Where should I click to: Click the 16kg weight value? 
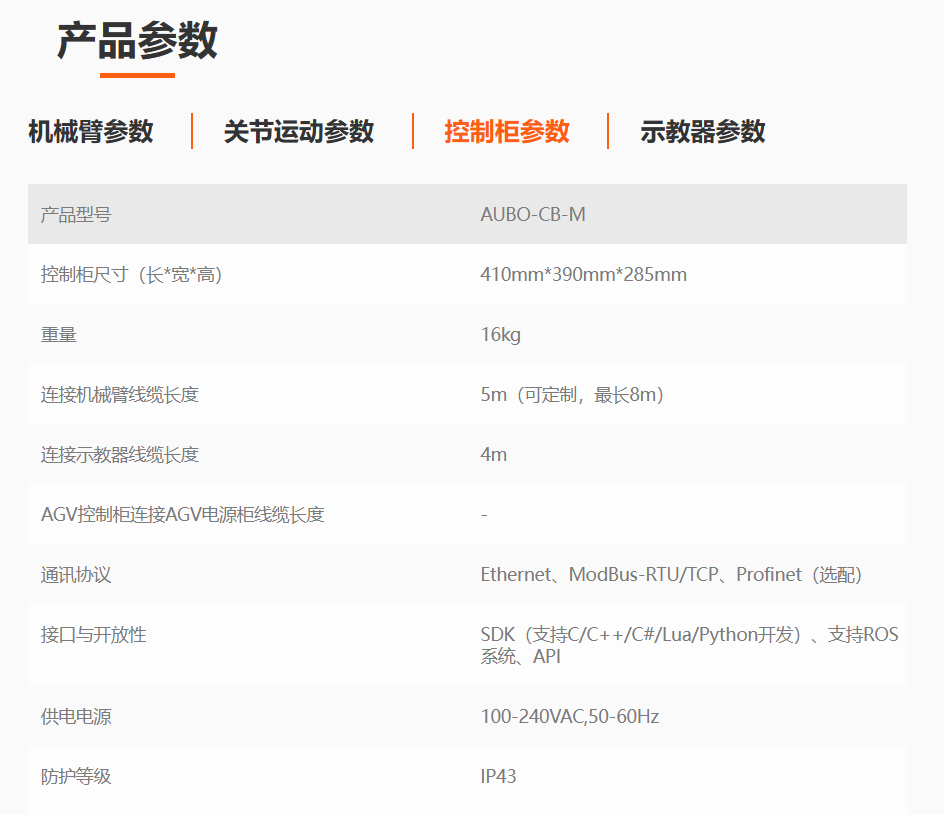point(500,335)
